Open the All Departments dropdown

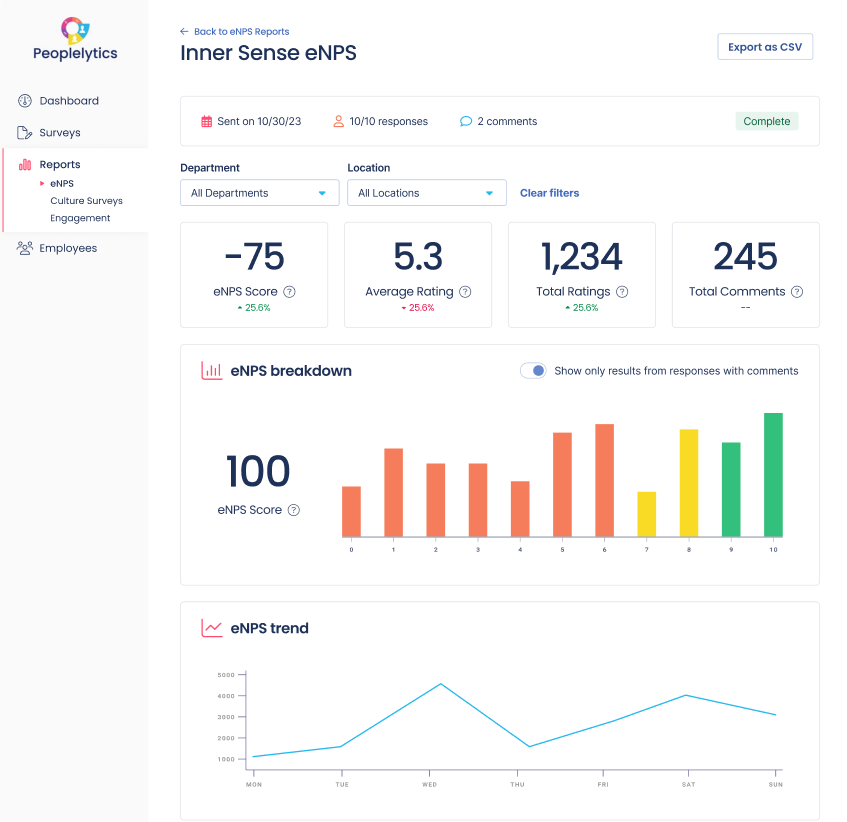point(260,193)
